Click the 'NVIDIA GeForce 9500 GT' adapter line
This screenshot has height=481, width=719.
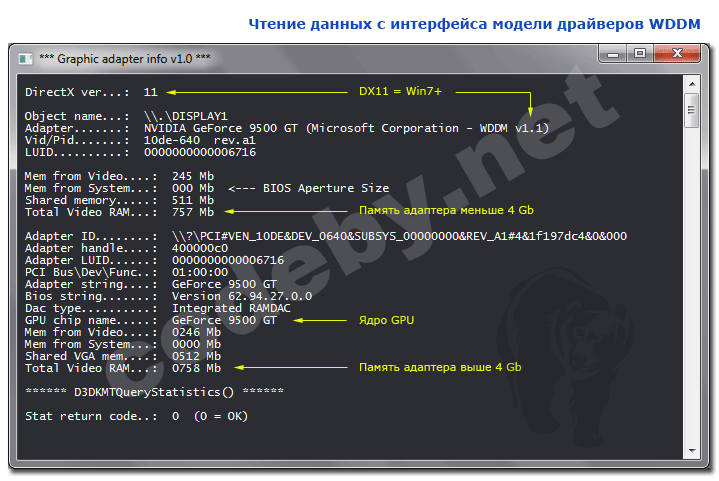[287, 128]
